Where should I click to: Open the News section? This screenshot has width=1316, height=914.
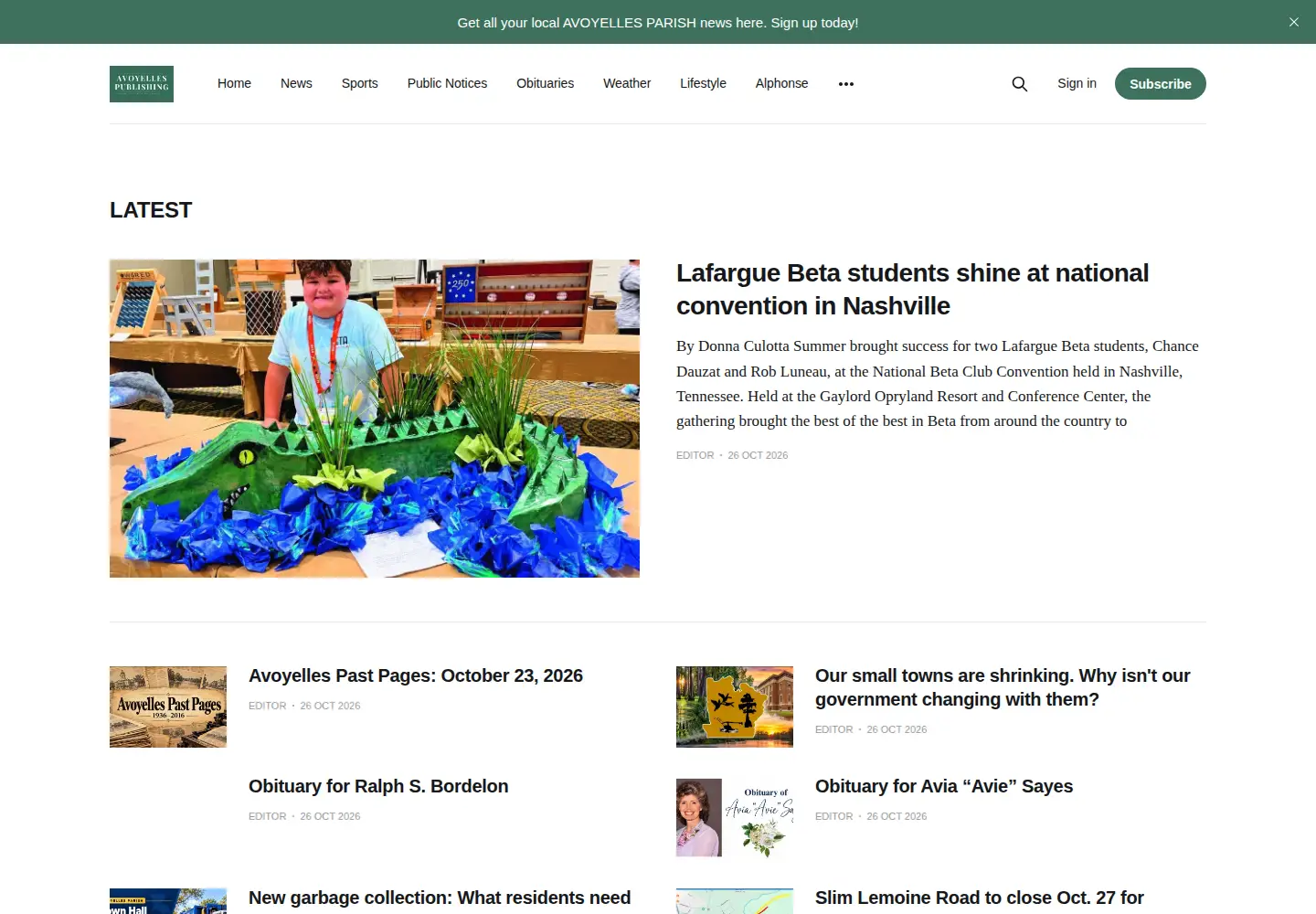tap(296, 83)
